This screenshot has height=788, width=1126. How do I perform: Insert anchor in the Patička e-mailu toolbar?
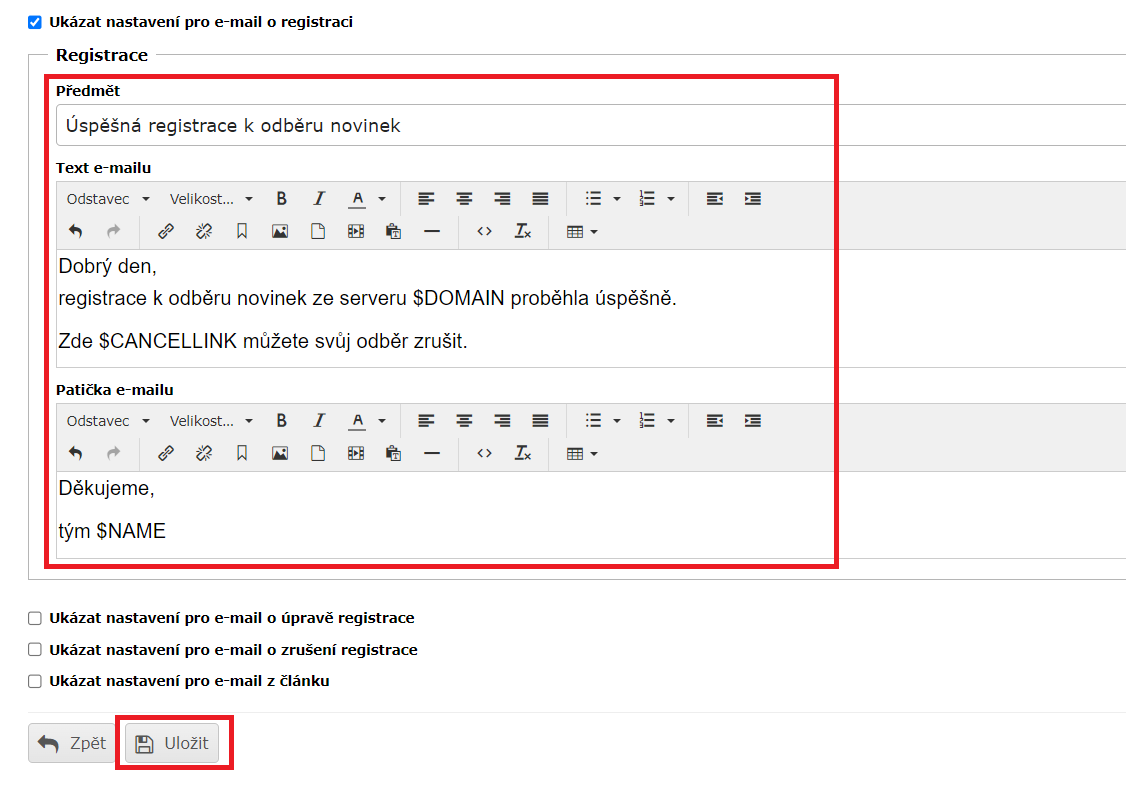[x=242, y=454]
